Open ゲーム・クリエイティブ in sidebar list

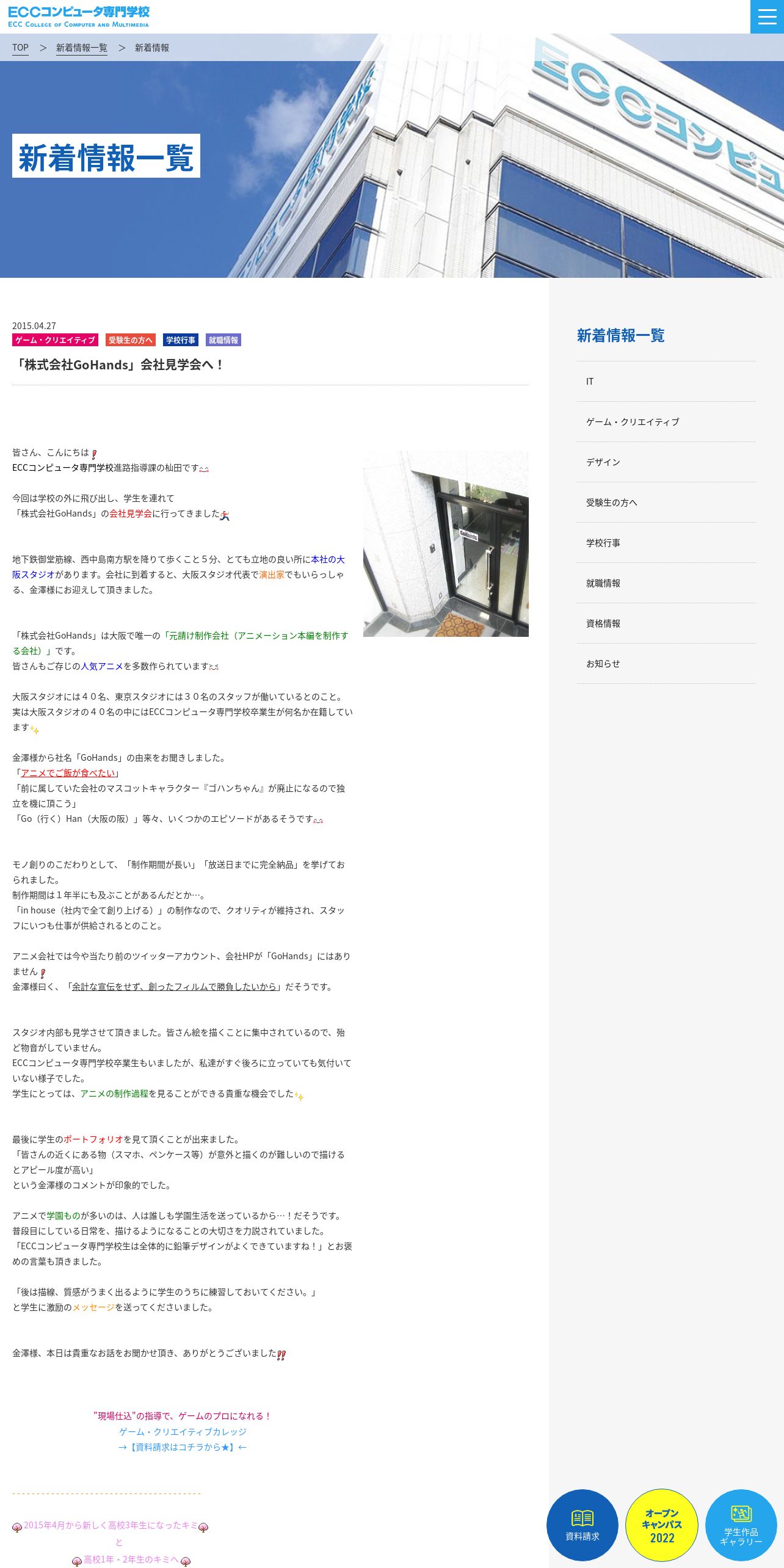coord(666,422)
